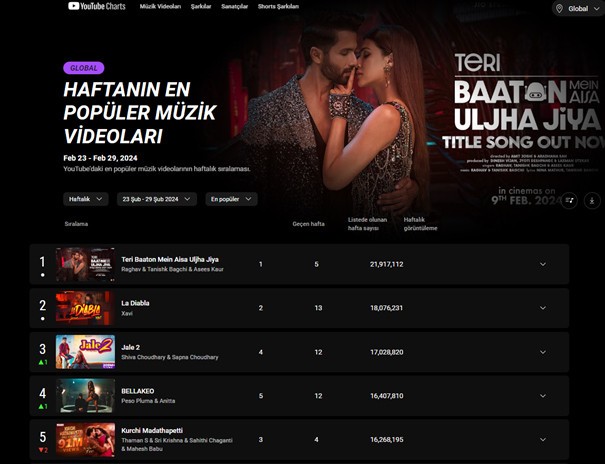Click the download chart icon button

point(591,201)
